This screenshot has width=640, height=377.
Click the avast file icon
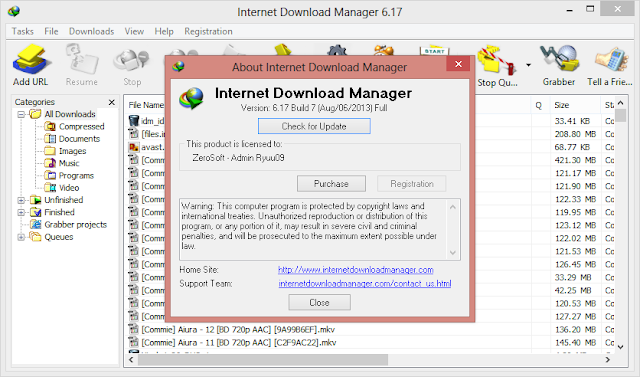pyautogui.click(x=133, y=147)
